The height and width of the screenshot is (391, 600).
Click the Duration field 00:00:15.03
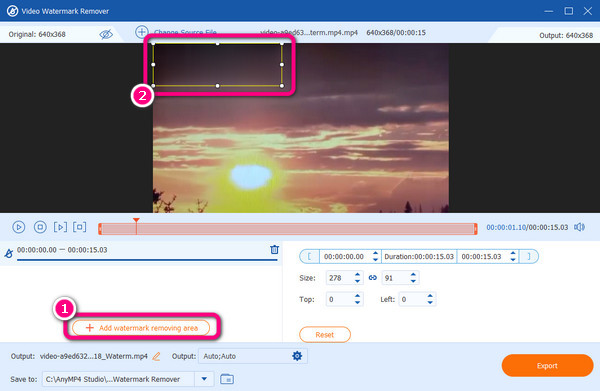coord(419,256)
